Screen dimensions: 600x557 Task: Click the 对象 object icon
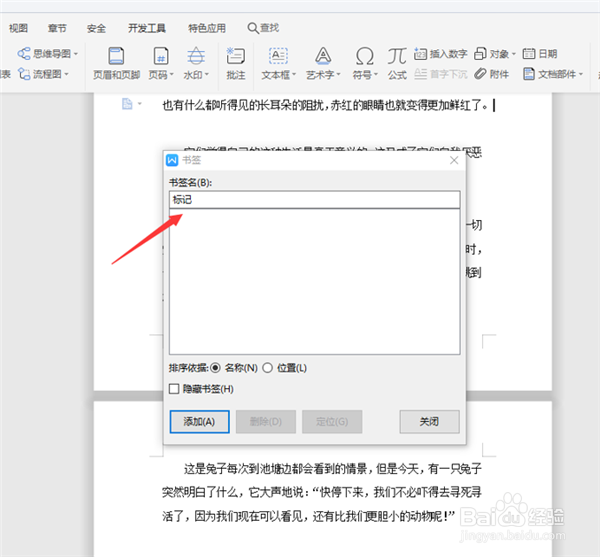(x=480, y=54)
